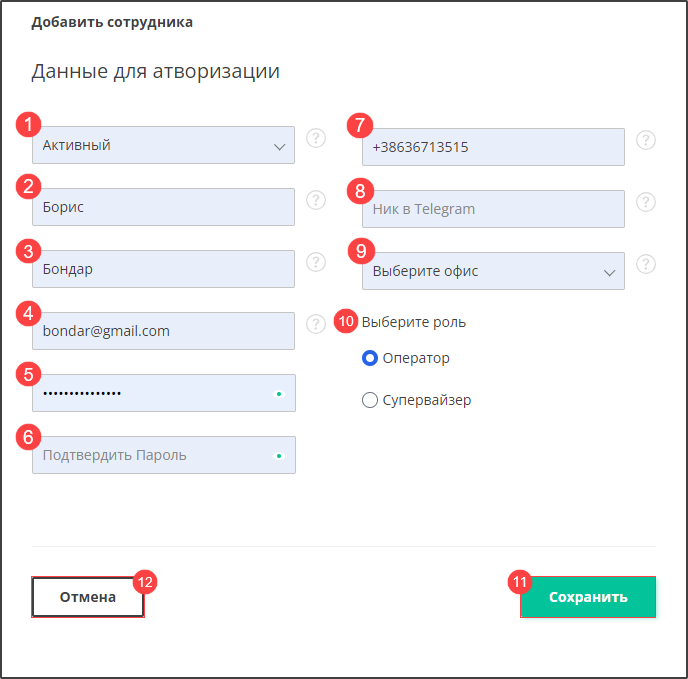Focus the Ник в Telegram input field
Image resolution: width=688 pixels, height=679 pixels.
[493, 209]
